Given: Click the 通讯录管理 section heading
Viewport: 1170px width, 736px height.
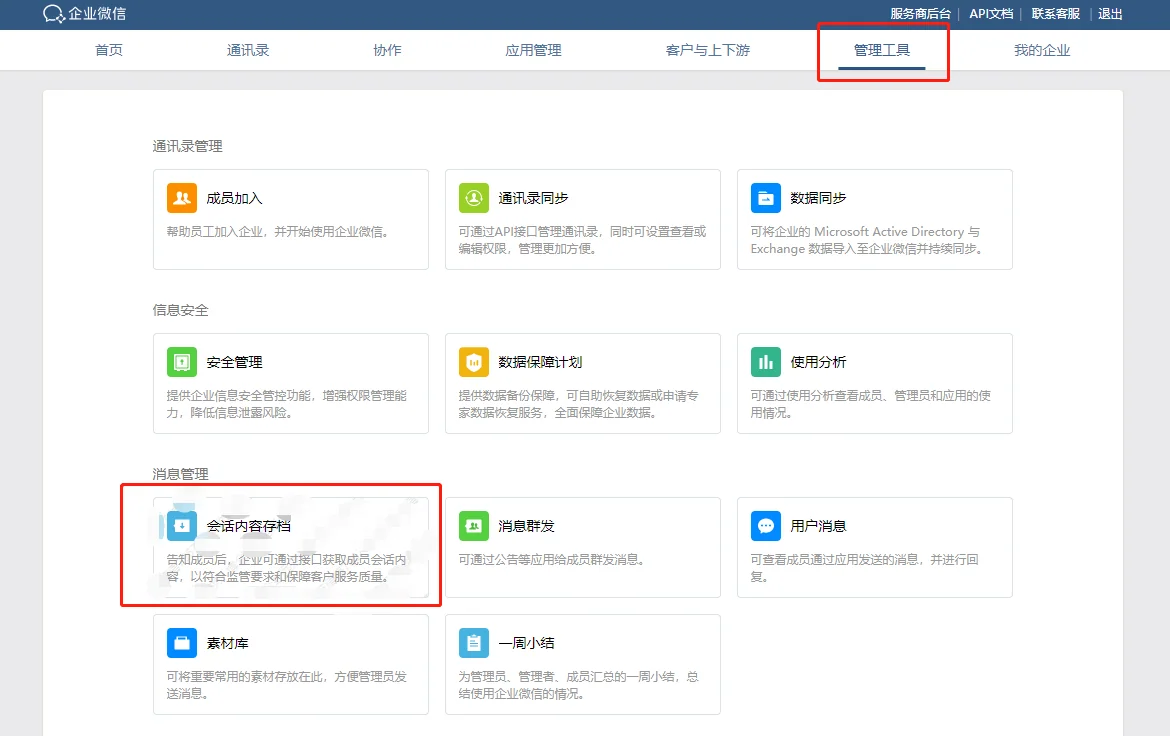Looking at the screenshot, I should coord(187,146).
